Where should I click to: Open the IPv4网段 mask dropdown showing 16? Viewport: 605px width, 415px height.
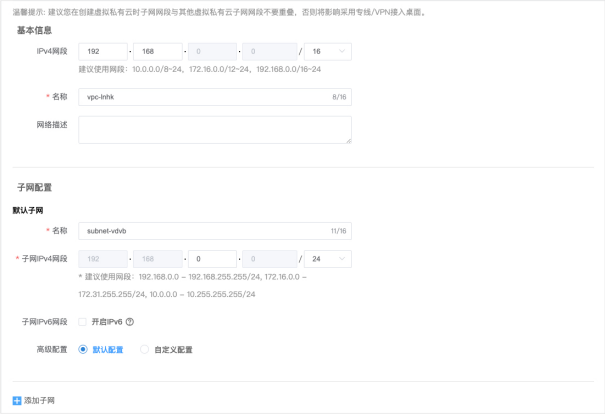point(329,51)
